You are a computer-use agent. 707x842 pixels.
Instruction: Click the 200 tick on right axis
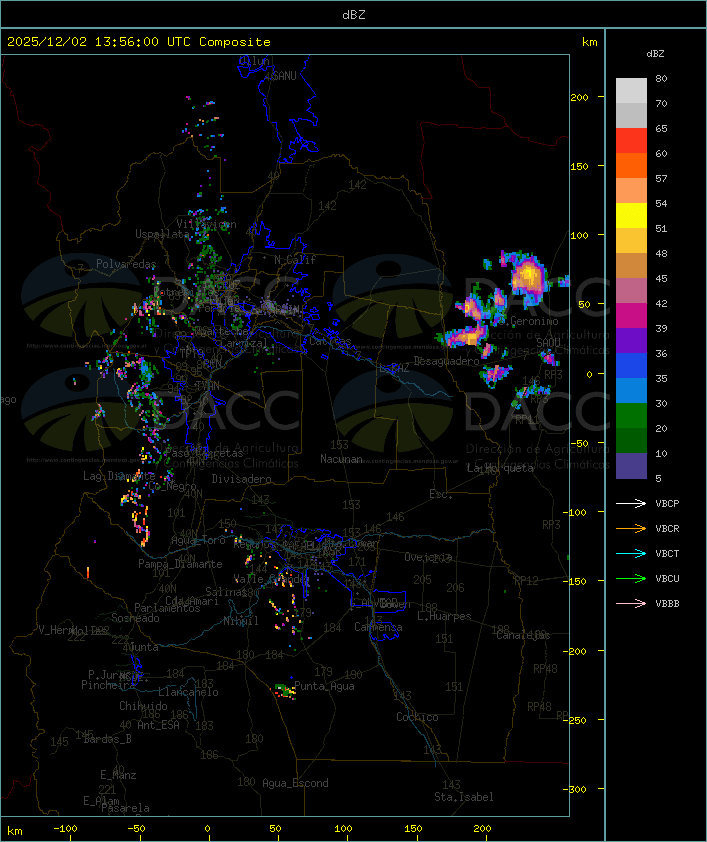coord(579,97)
